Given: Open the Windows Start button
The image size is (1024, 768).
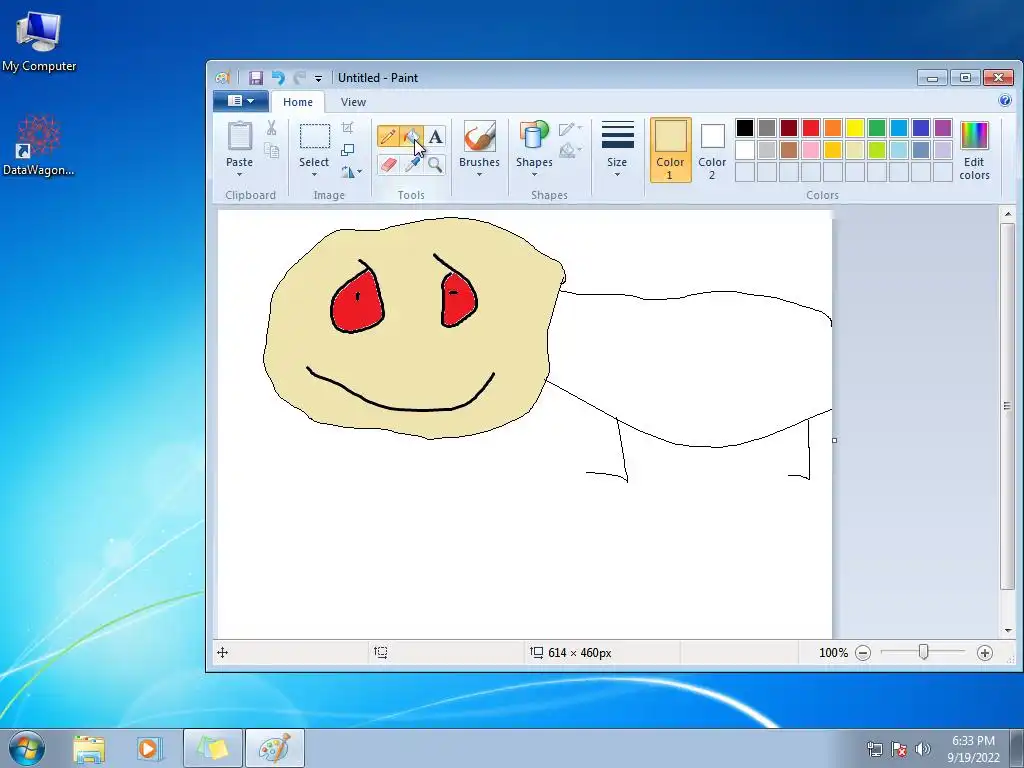Looking at the screenshot, I should [27, 748].
